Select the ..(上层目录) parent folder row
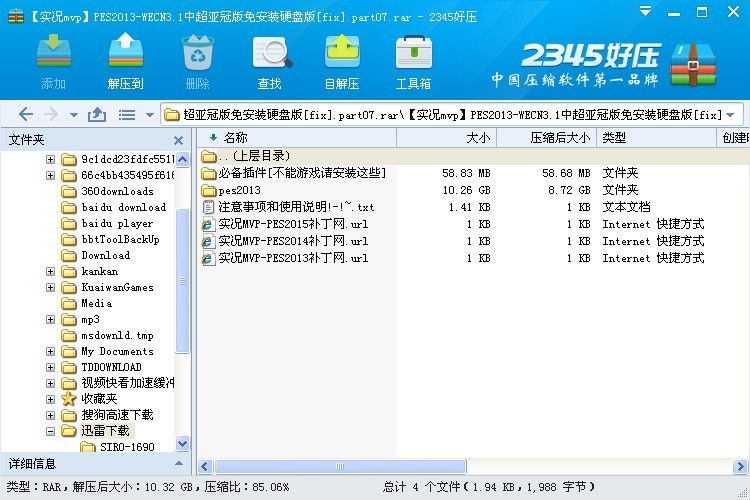 [474, 156]
